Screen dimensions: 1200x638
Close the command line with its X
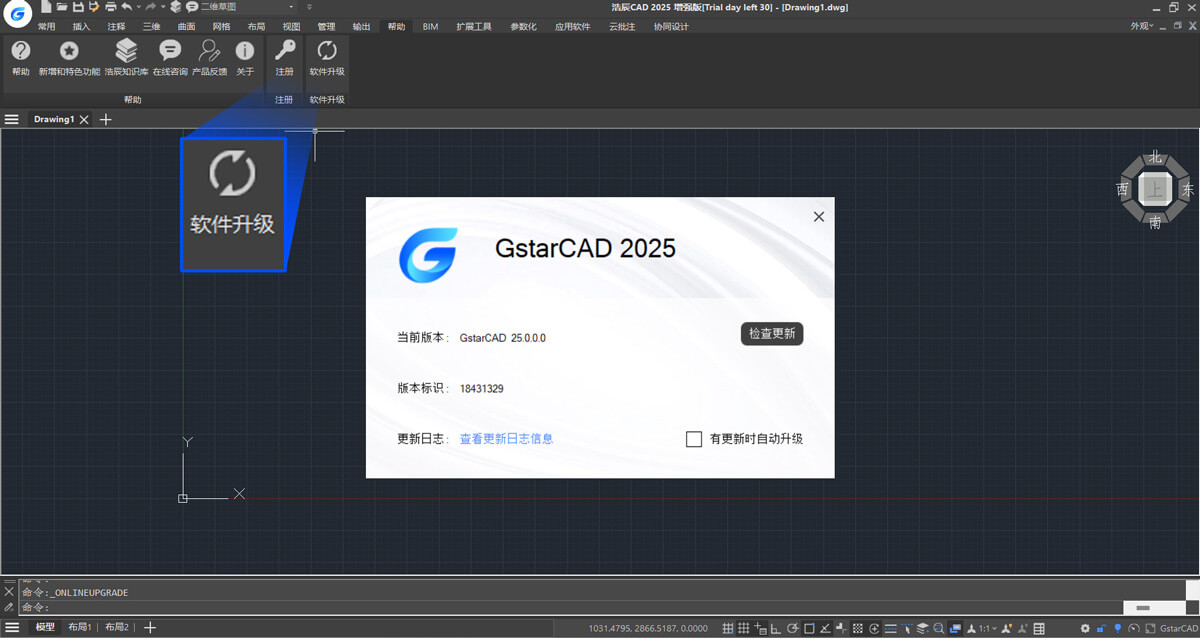(x=9, y=592)
